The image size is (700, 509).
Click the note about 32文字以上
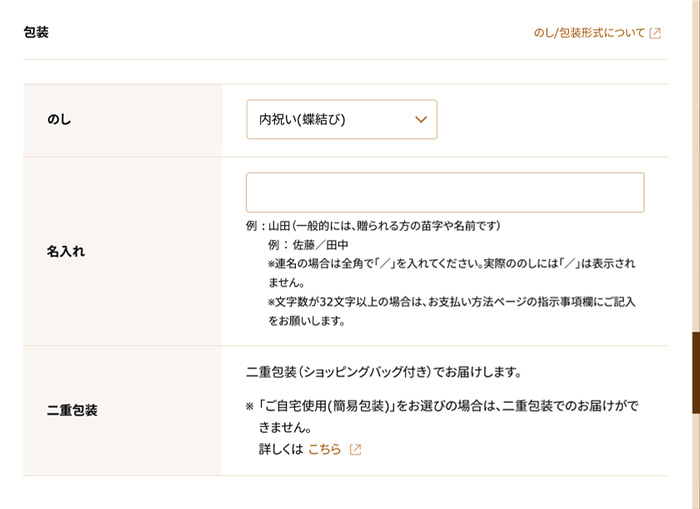point(451,311)
